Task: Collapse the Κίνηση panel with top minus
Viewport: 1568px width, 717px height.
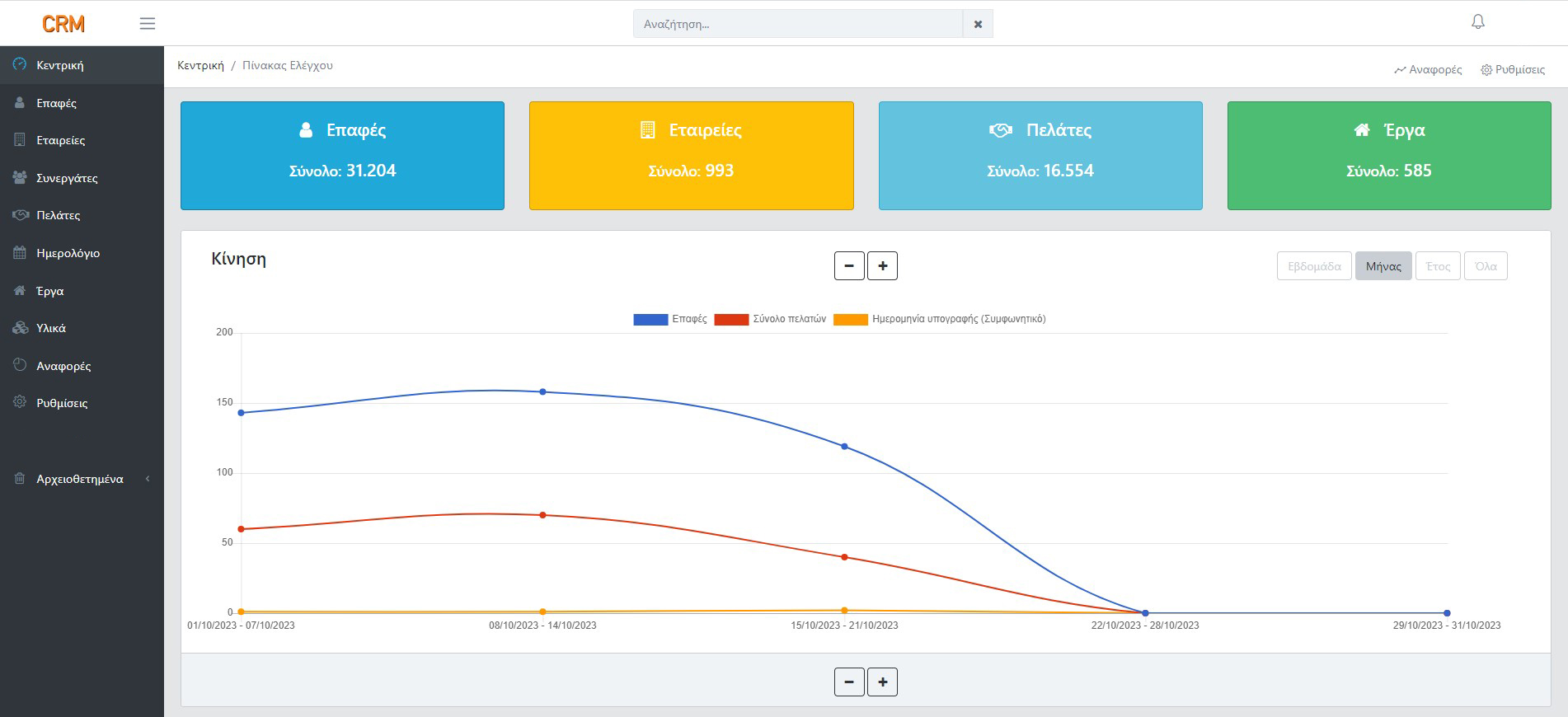Action: (x=849, y=266)
